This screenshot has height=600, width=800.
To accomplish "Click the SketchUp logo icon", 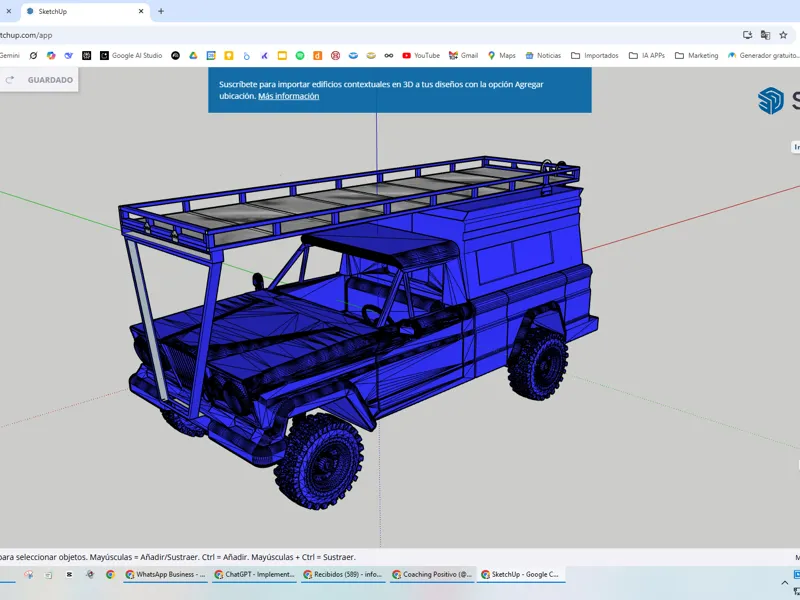I will tap(770, 101).
